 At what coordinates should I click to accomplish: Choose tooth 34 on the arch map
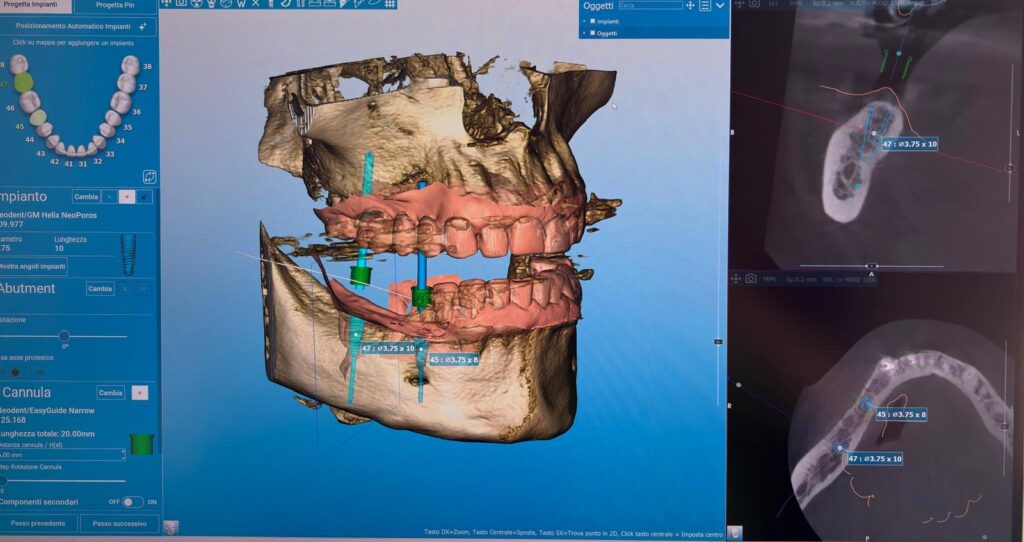[x=106, y=131]
